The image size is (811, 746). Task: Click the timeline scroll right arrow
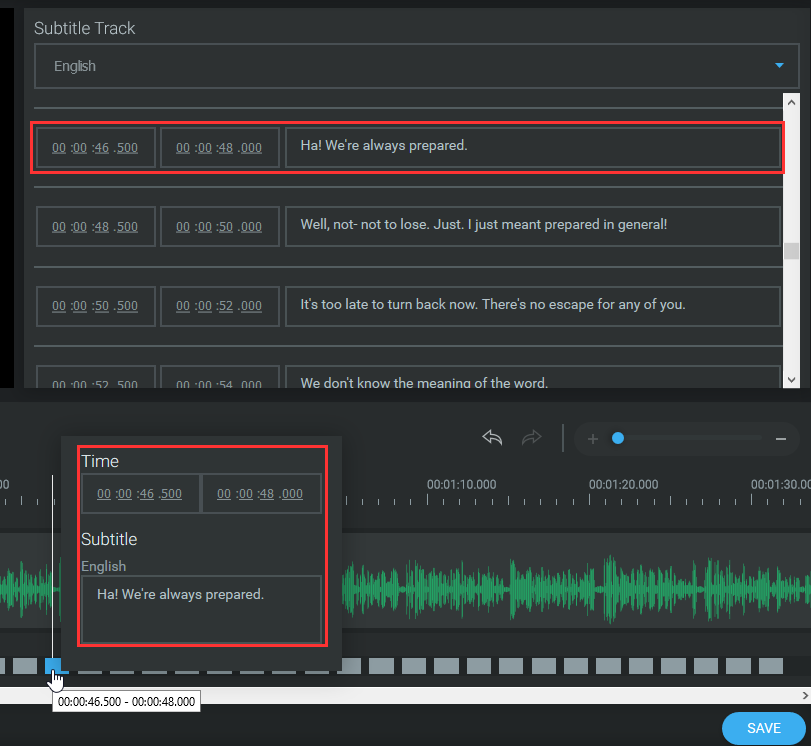click(x=805, y=695)
